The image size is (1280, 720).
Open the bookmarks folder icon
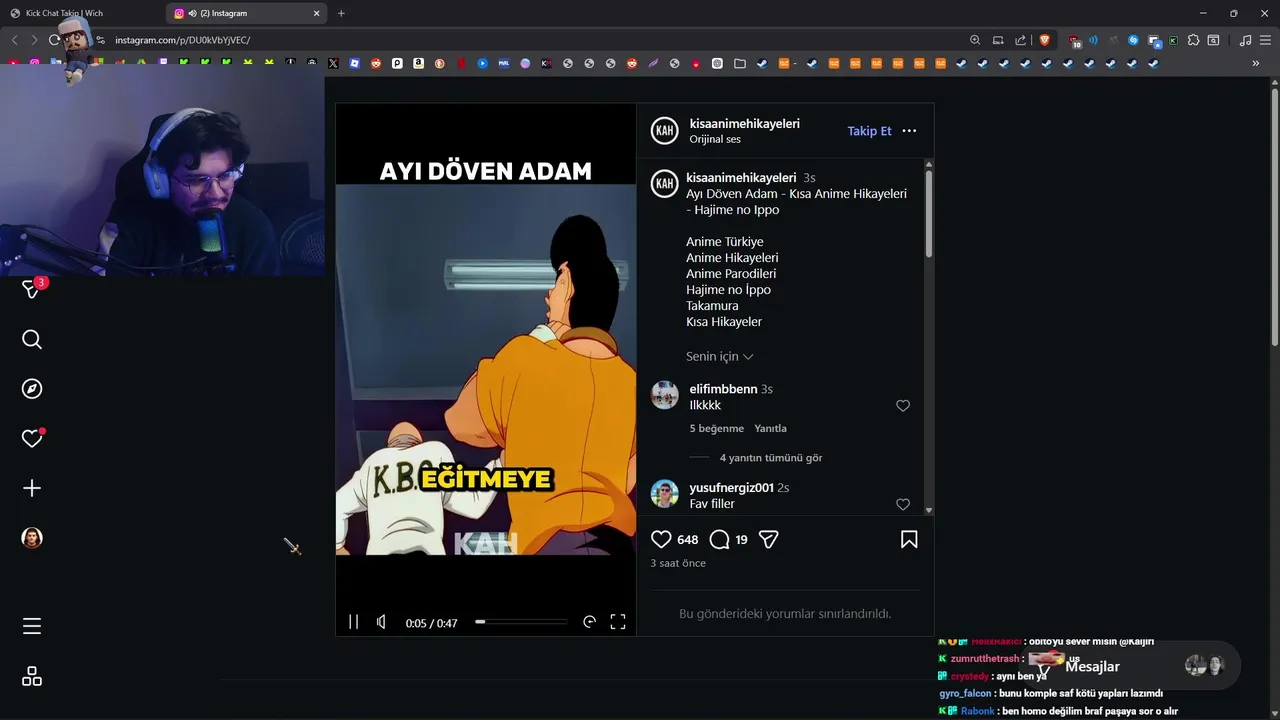coord(740,63)
